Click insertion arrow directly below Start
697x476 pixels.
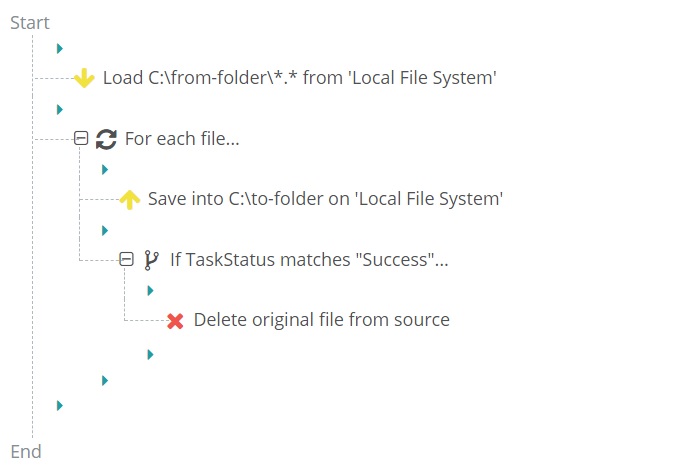pos(60,48)
